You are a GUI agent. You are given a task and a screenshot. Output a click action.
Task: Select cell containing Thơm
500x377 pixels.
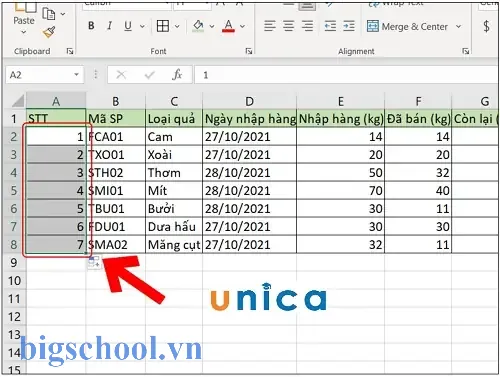pyautogui.click(x=174, y=173)
